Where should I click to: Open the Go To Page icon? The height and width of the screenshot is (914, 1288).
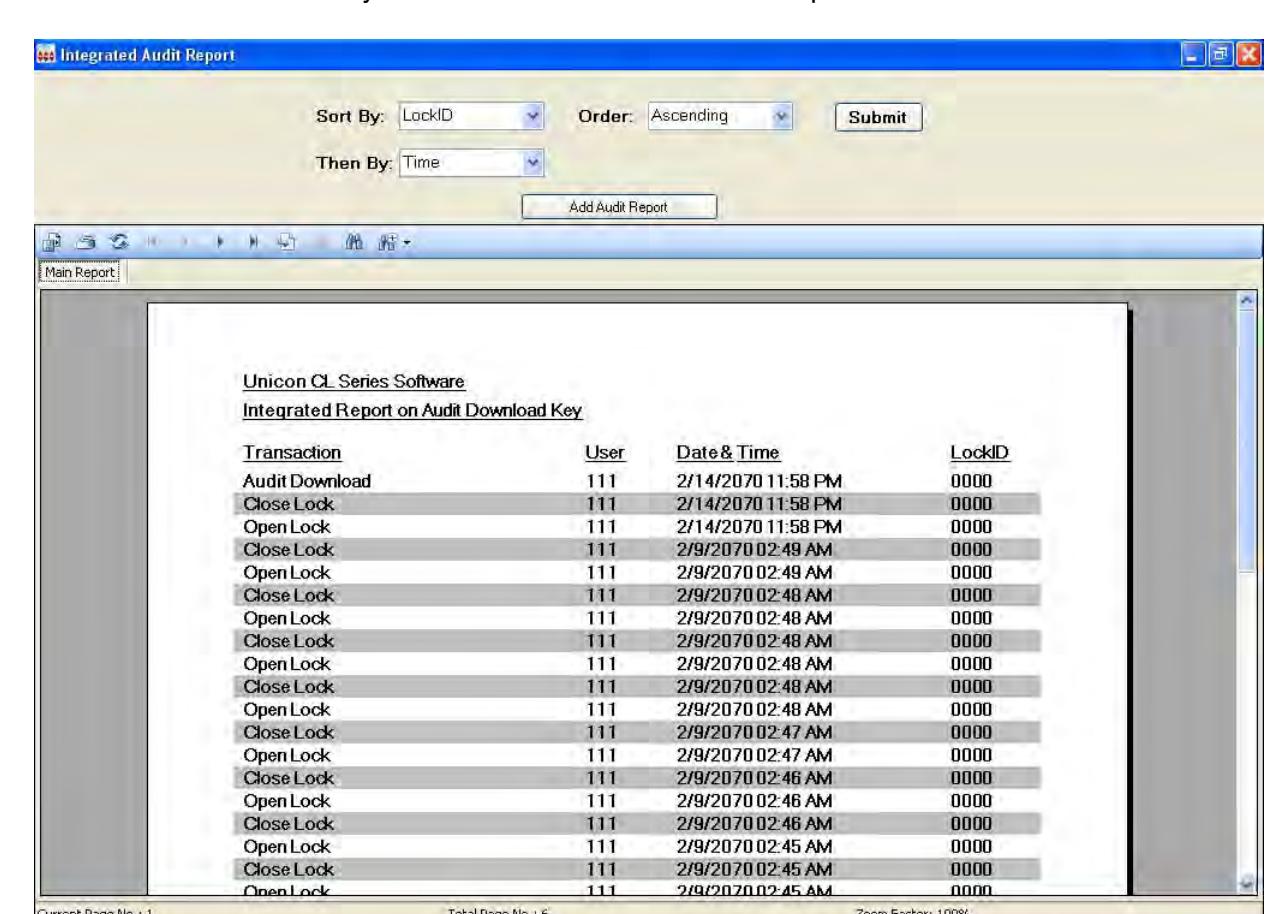(x=287, y=241)
